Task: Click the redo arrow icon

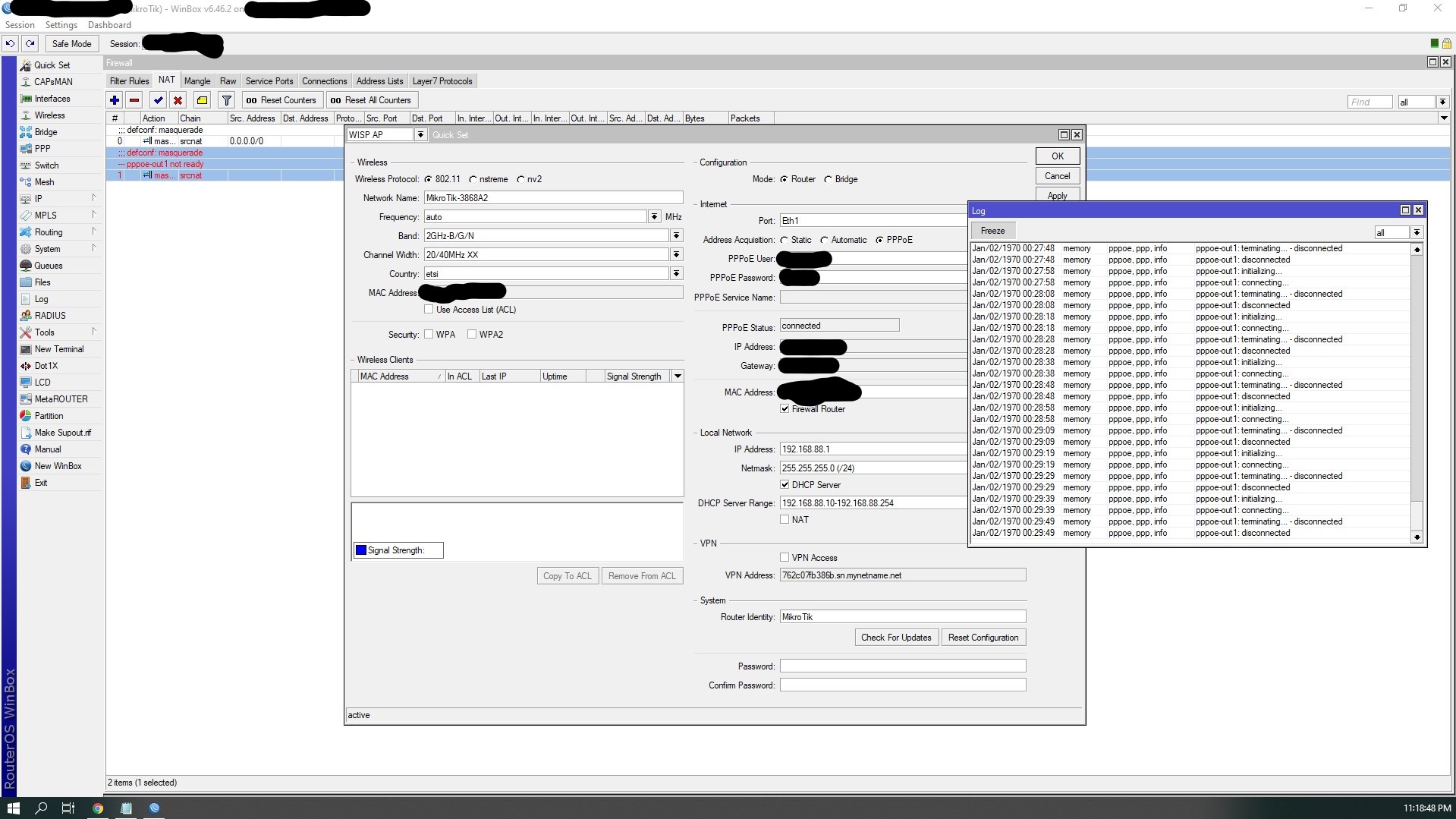Action: [x=30, y=44]
